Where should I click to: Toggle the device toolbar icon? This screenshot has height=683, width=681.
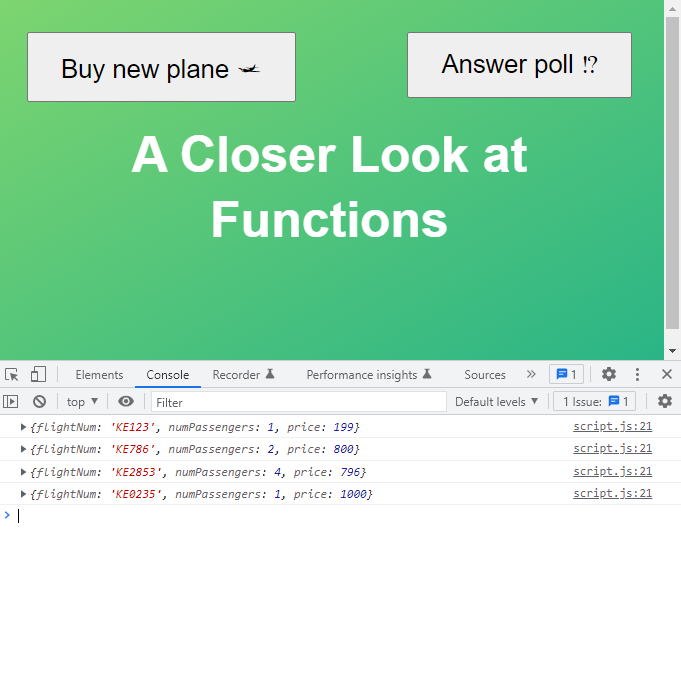[x=38, y=375]
